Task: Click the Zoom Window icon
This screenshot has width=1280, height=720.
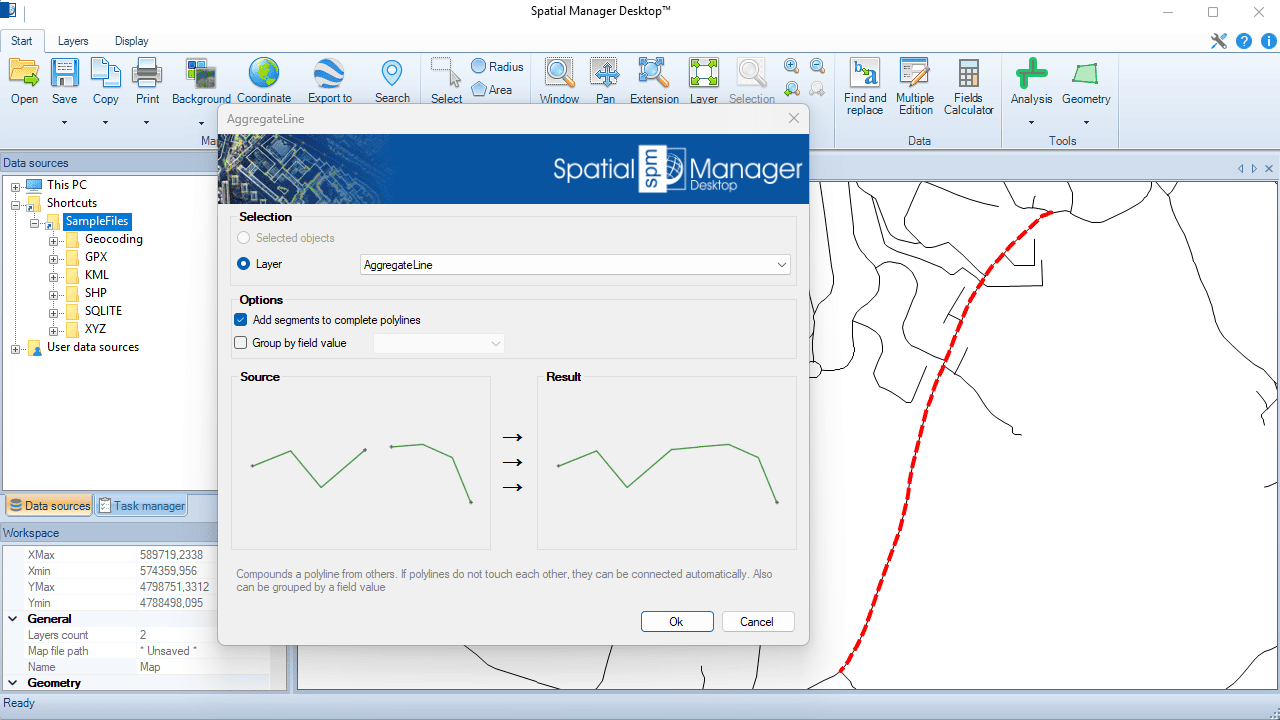Action: tap(559, 73)
